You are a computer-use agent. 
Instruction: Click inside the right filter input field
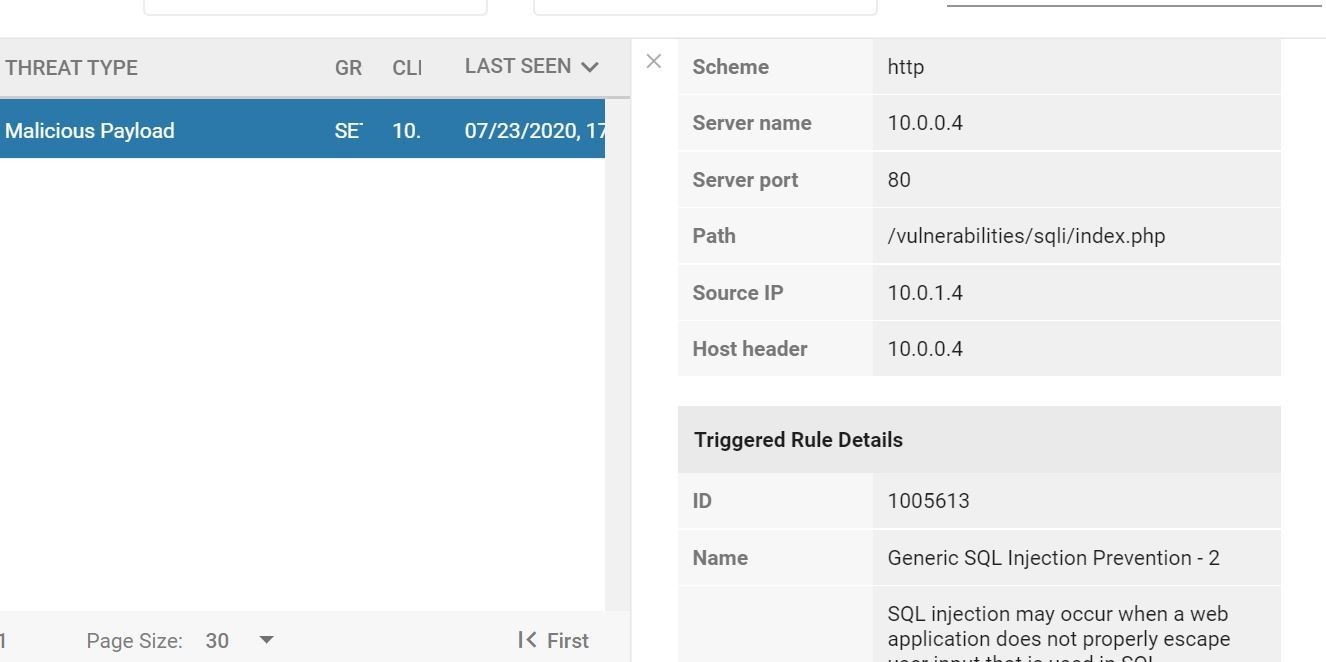click(x=705, y=5)
